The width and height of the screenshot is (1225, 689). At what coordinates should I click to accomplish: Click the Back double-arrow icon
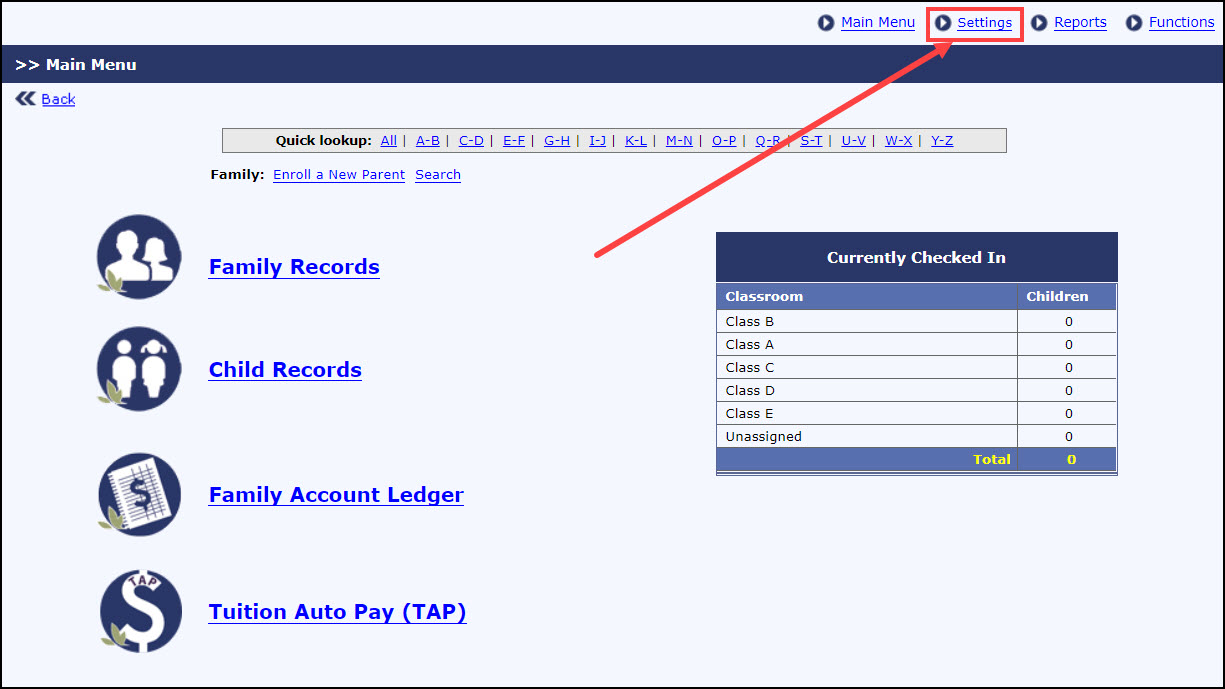pos(25,99)
